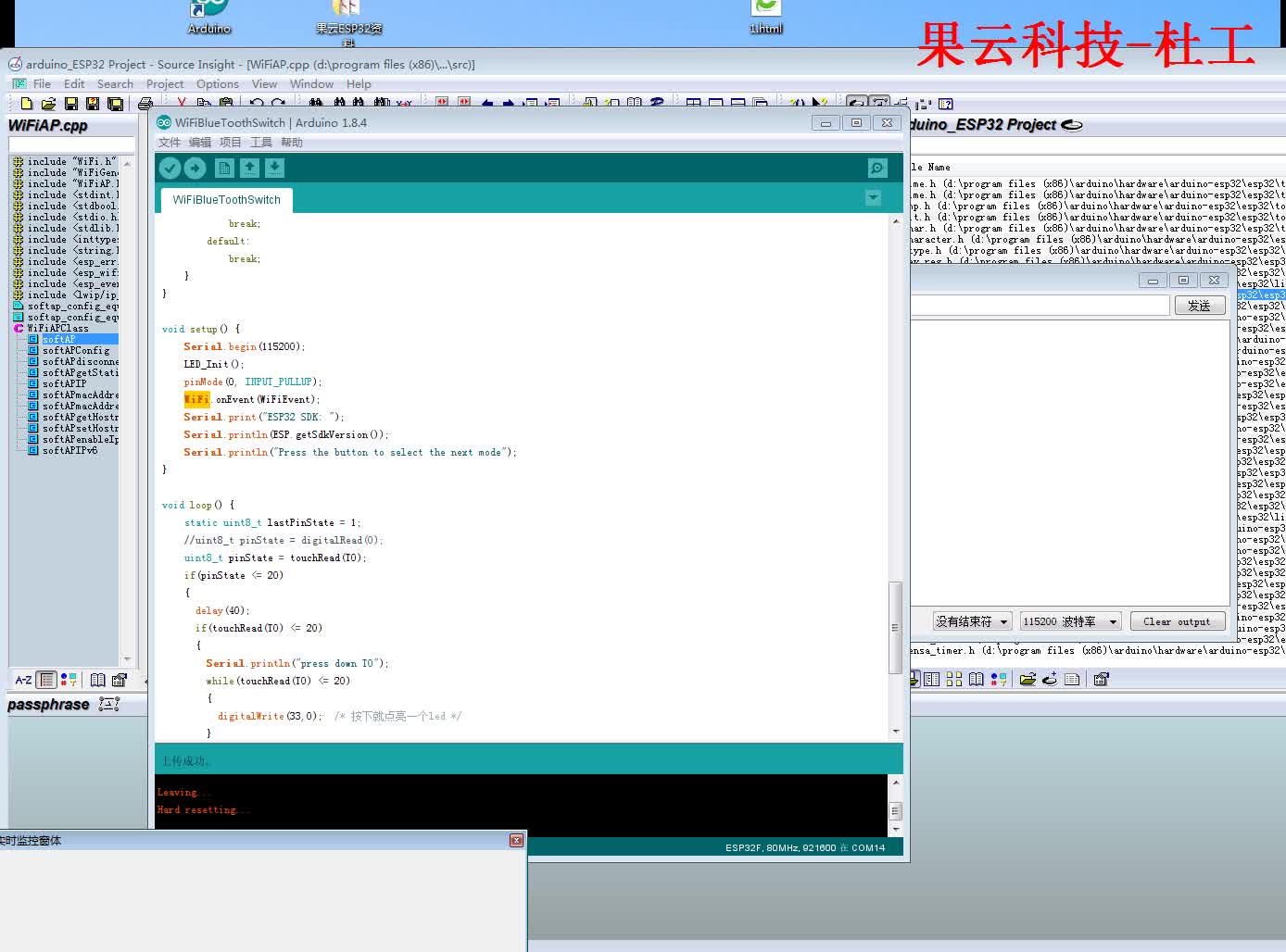Click the highlighted WiFi keyword in code
The width and height of the screenshot is (1286, 952).
pyautogui.click(x=196, y=399)
